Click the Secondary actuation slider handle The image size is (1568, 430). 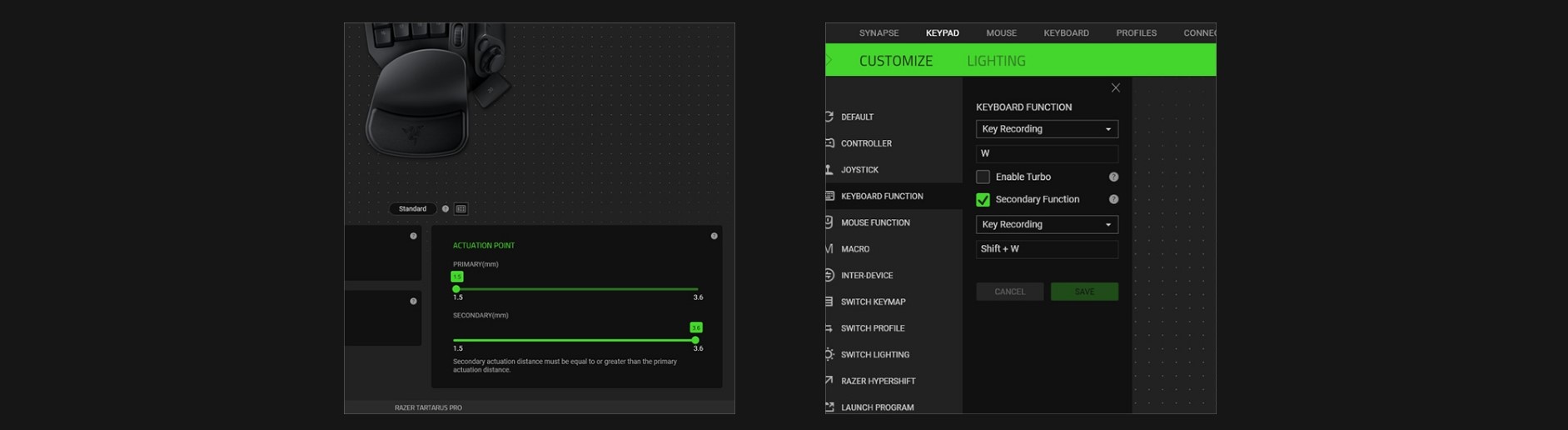click(x=695, y=340)
